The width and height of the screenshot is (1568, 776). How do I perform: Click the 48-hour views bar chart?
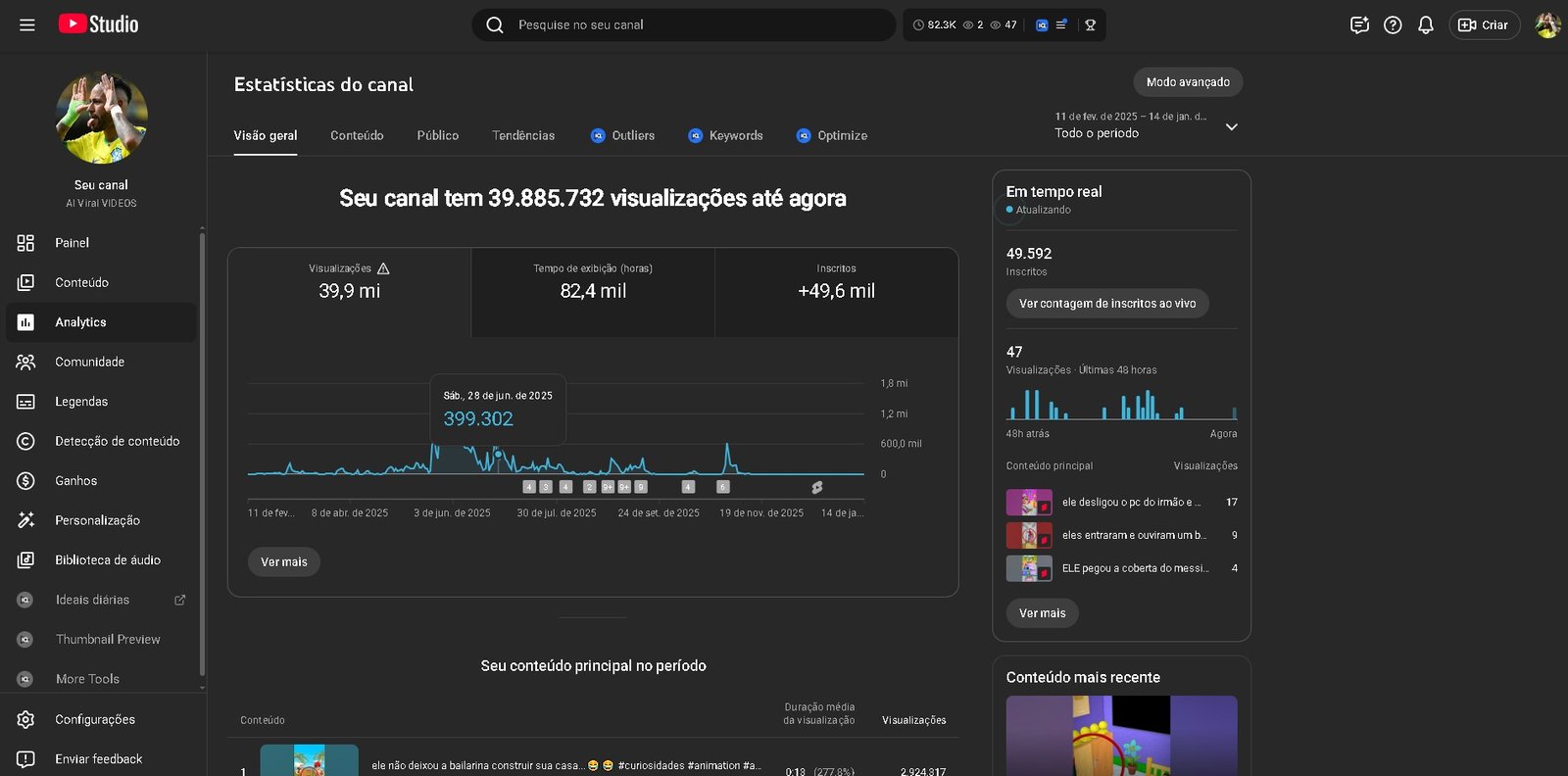click(1122, 404)
